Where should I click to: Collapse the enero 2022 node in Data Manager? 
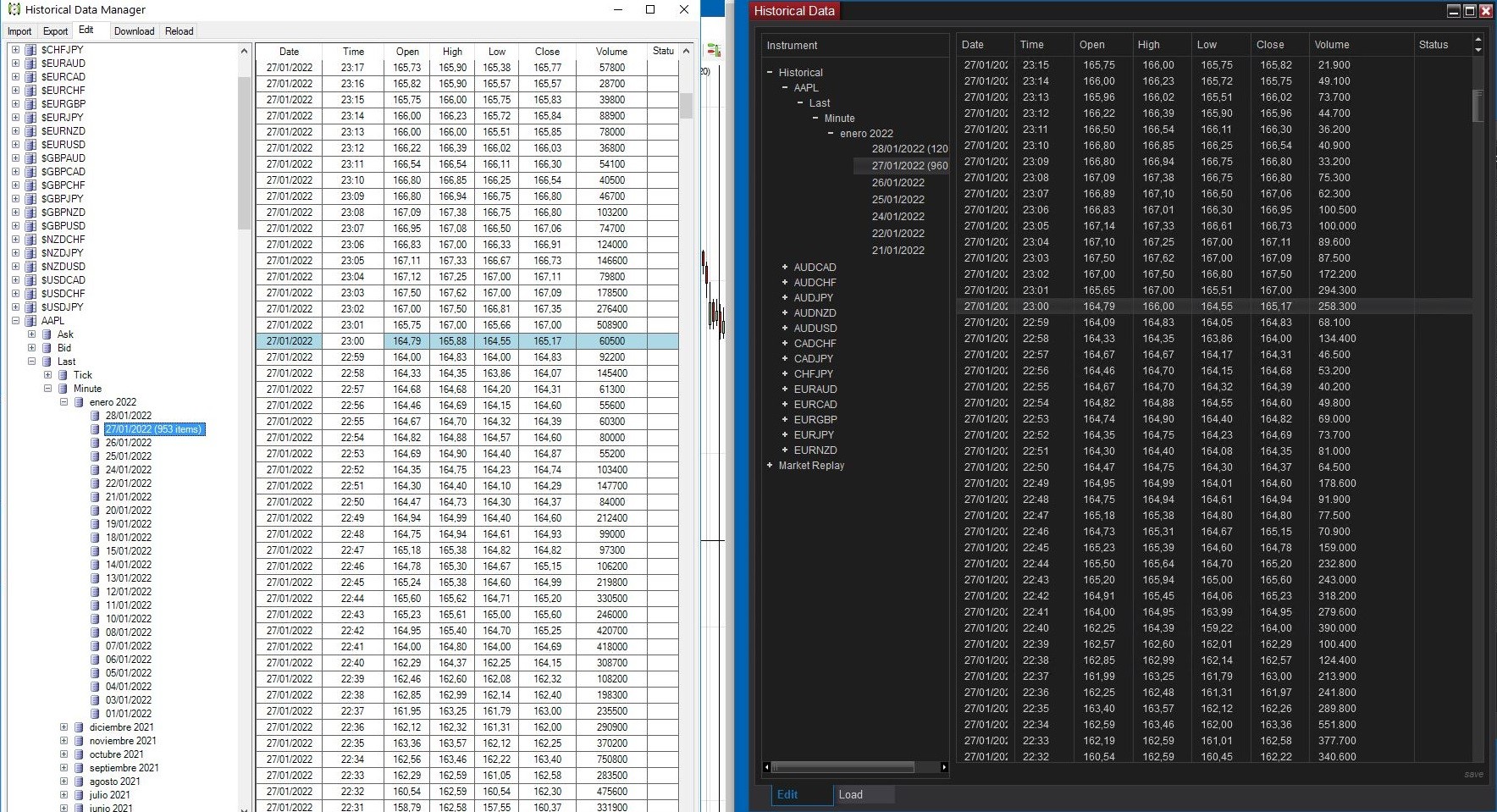64,402
